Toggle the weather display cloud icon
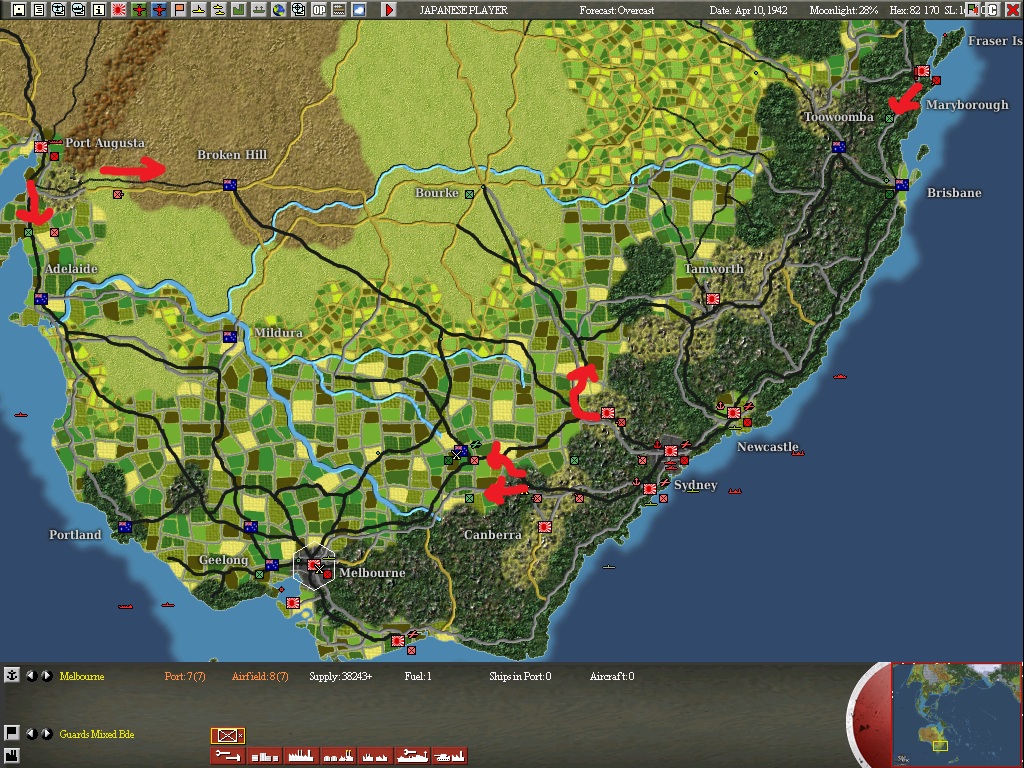This screenshot has width=1024, height=768. tap(358, 9)
